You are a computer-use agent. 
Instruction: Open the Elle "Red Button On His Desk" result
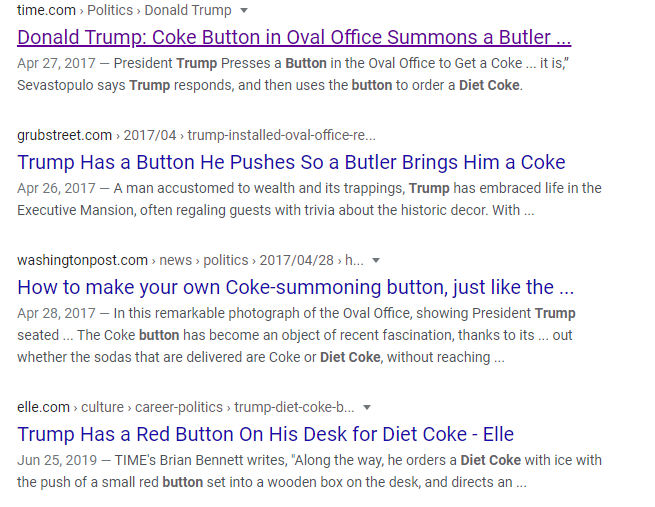[x=265, y=434]
